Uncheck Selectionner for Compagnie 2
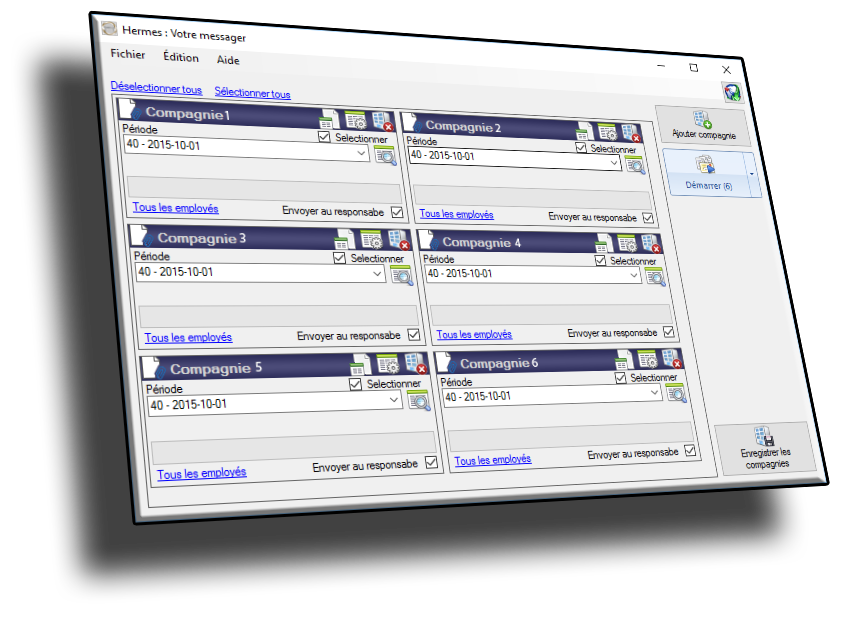This screenshot has width=850, height=628. (581, 148)
